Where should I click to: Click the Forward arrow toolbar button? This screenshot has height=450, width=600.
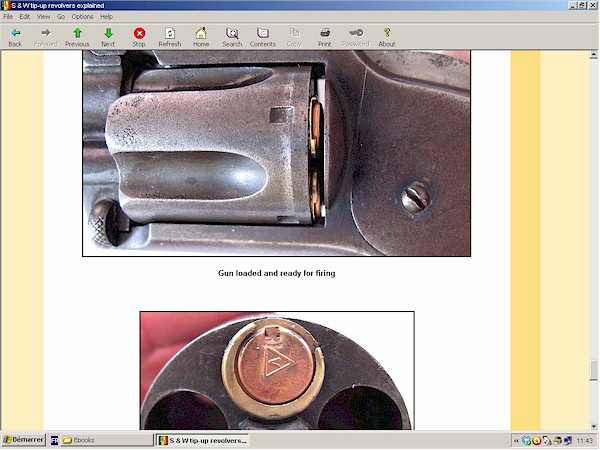point(46,37)
